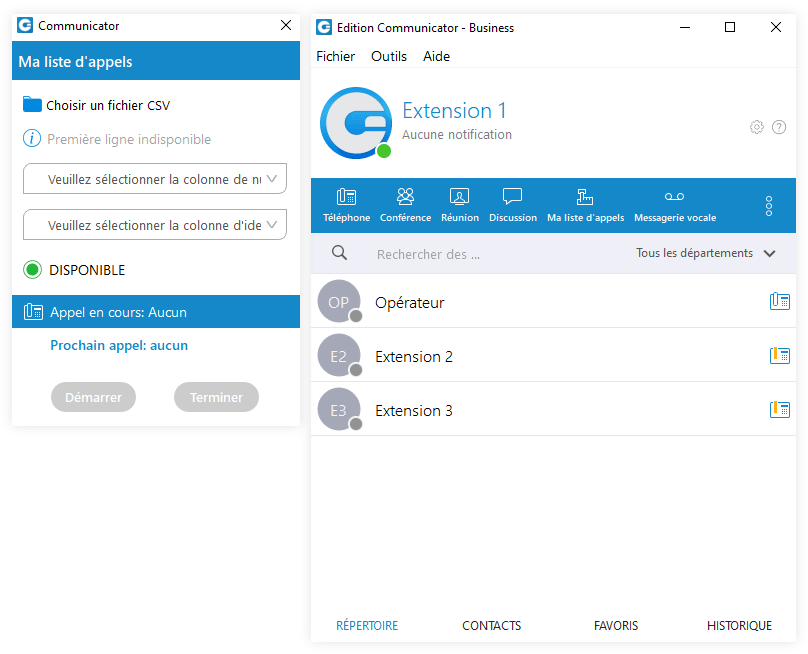Click green presence dot on profile avatar
The width and height of the screenshot is (808, 654).
click(x=383, y=151)
